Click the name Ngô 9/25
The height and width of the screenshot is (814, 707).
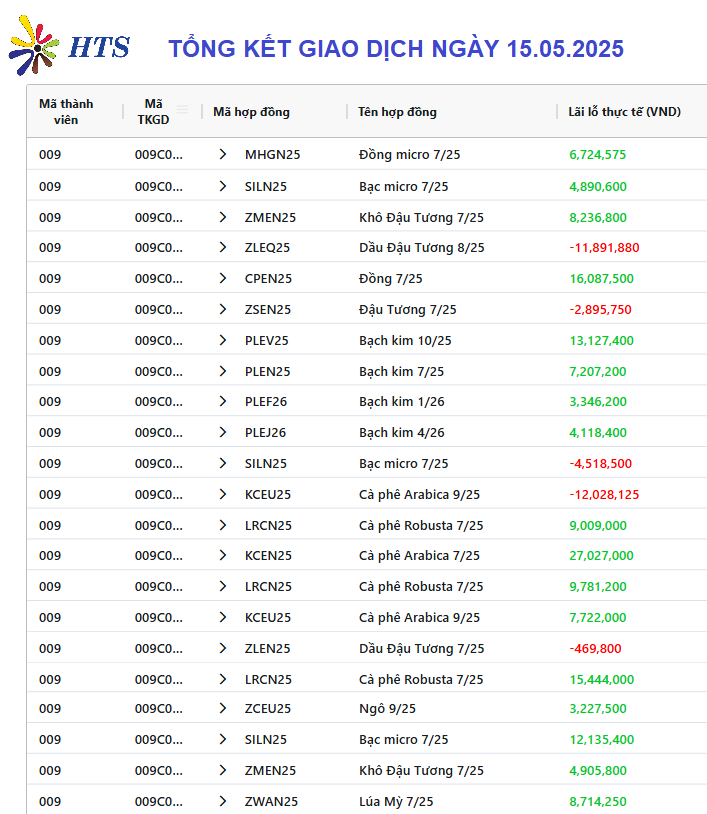click(387, 709)
